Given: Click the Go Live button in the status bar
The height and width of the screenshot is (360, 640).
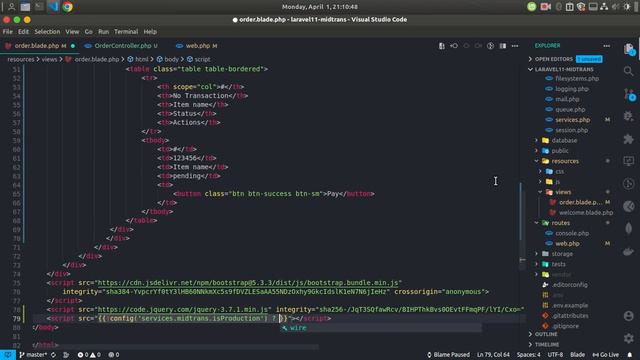Looking at the screenshot, I should pos(606,355).
